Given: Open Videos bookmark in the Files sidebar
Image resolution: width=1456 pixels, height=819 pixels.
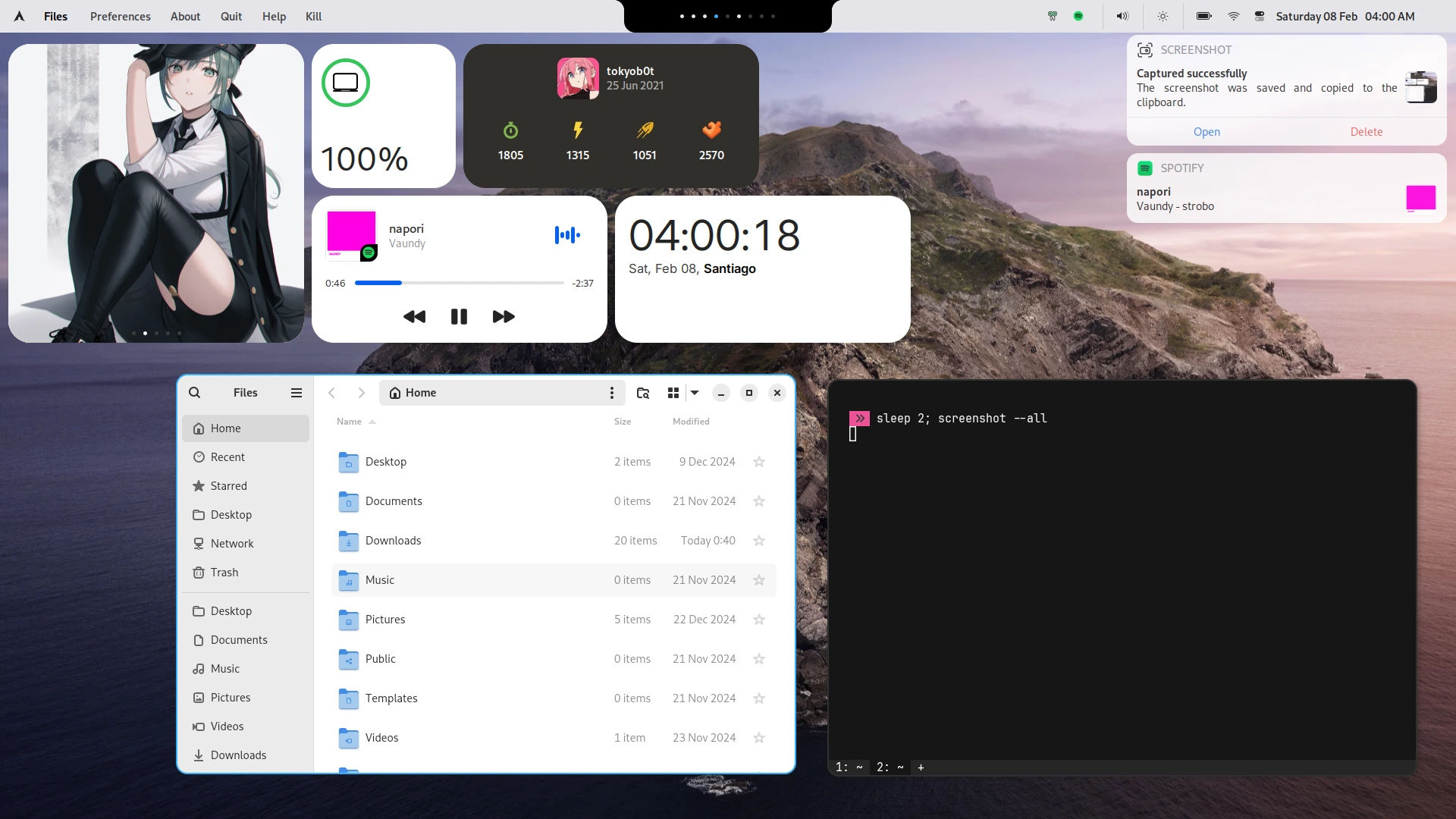Looking at the screenshot, I should pyautogui.click(x=246, y=726).
